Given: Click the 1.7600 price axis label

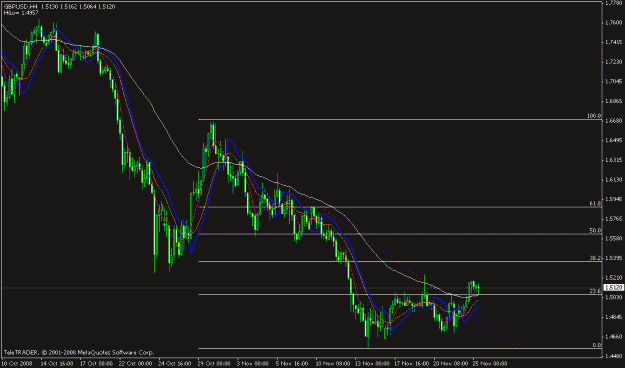Looking at the screenshot, I should click(614, 23).
